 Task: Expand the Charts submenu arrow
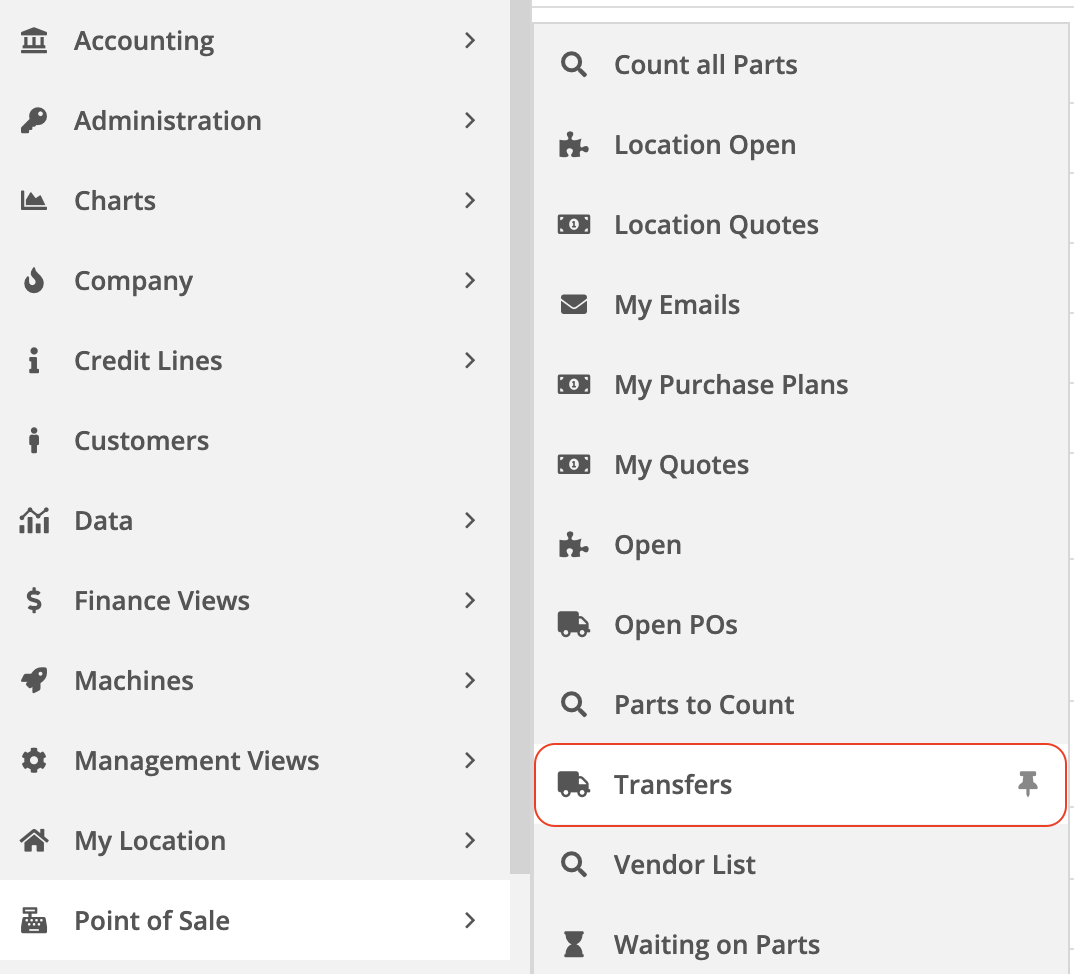[x=470, y=201]
